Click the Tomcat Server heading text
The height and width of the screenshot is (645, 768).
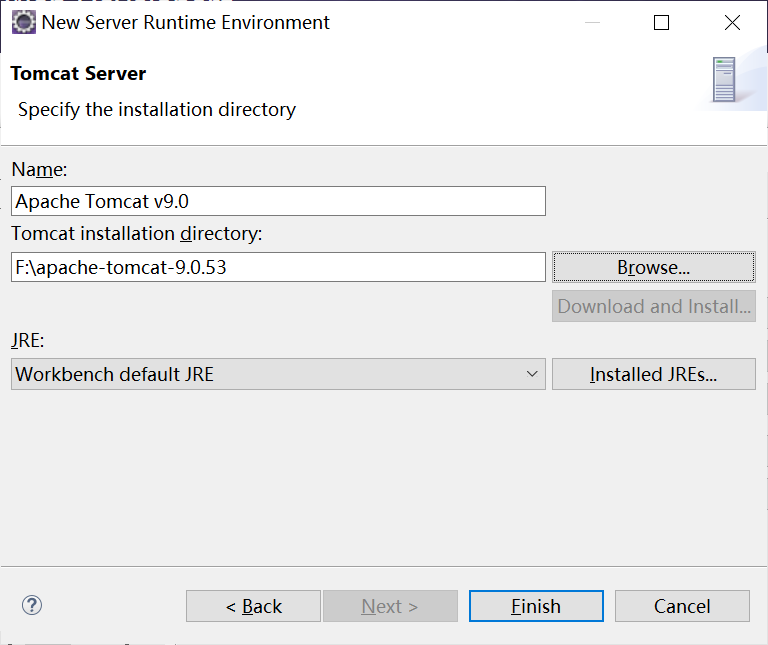pyautogui.click(x=78, y=73)
